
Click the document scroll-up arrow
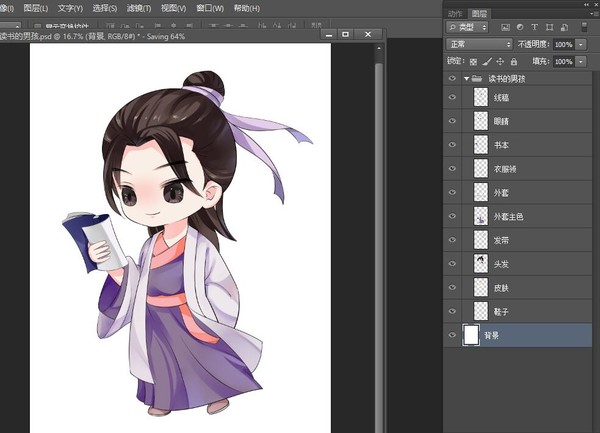coord(379,49)
